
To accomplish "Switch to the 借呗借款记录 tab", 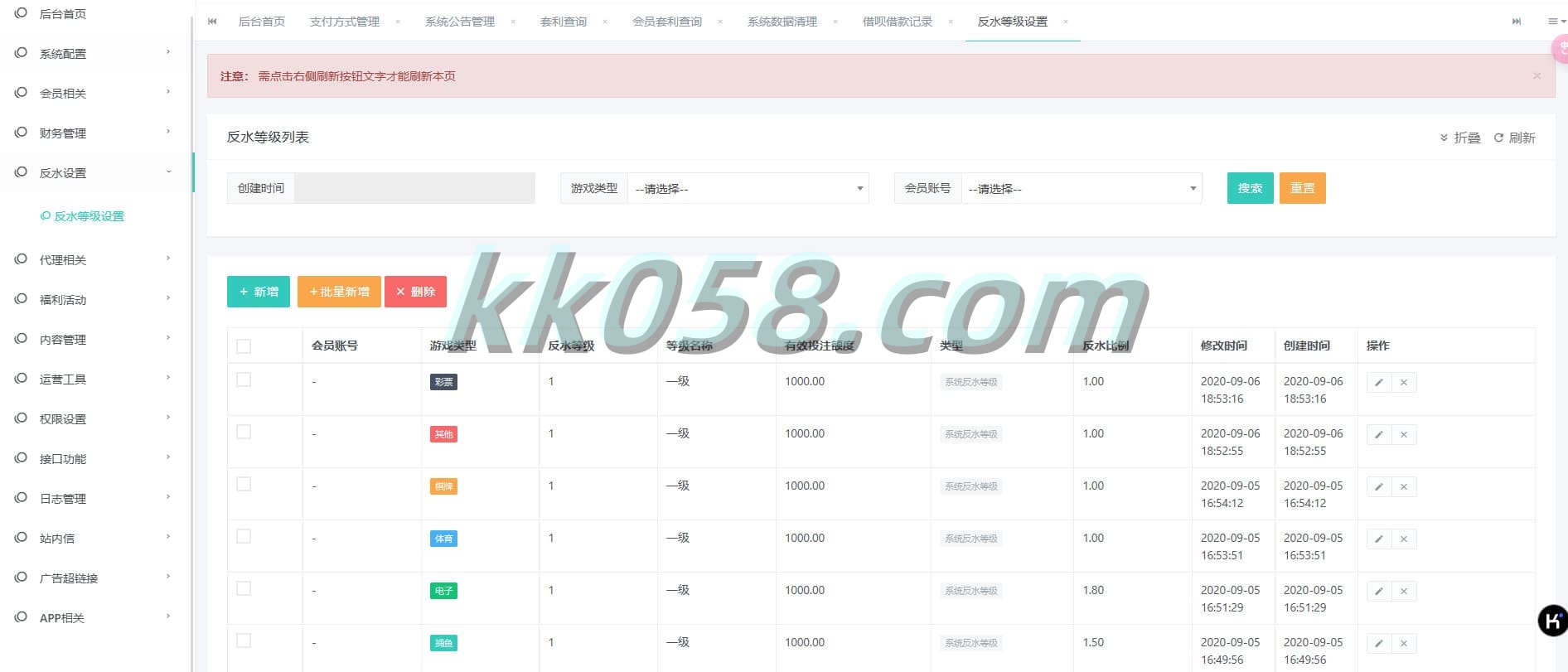I will (898, 22).
